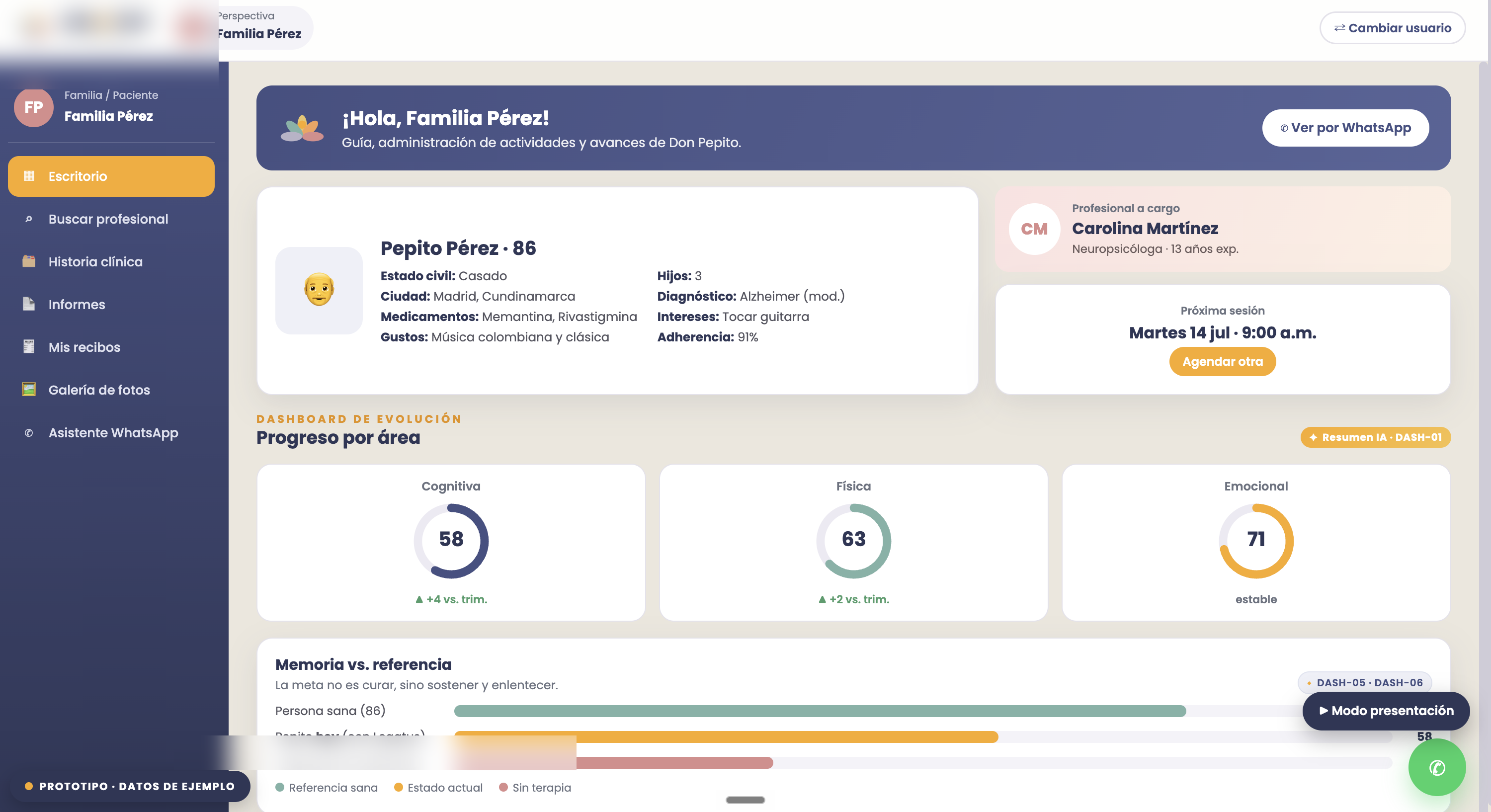Viewport: 1491px width, 812px height.
Task: Click the Progreso por área heading
Action: tap(338, 437)
